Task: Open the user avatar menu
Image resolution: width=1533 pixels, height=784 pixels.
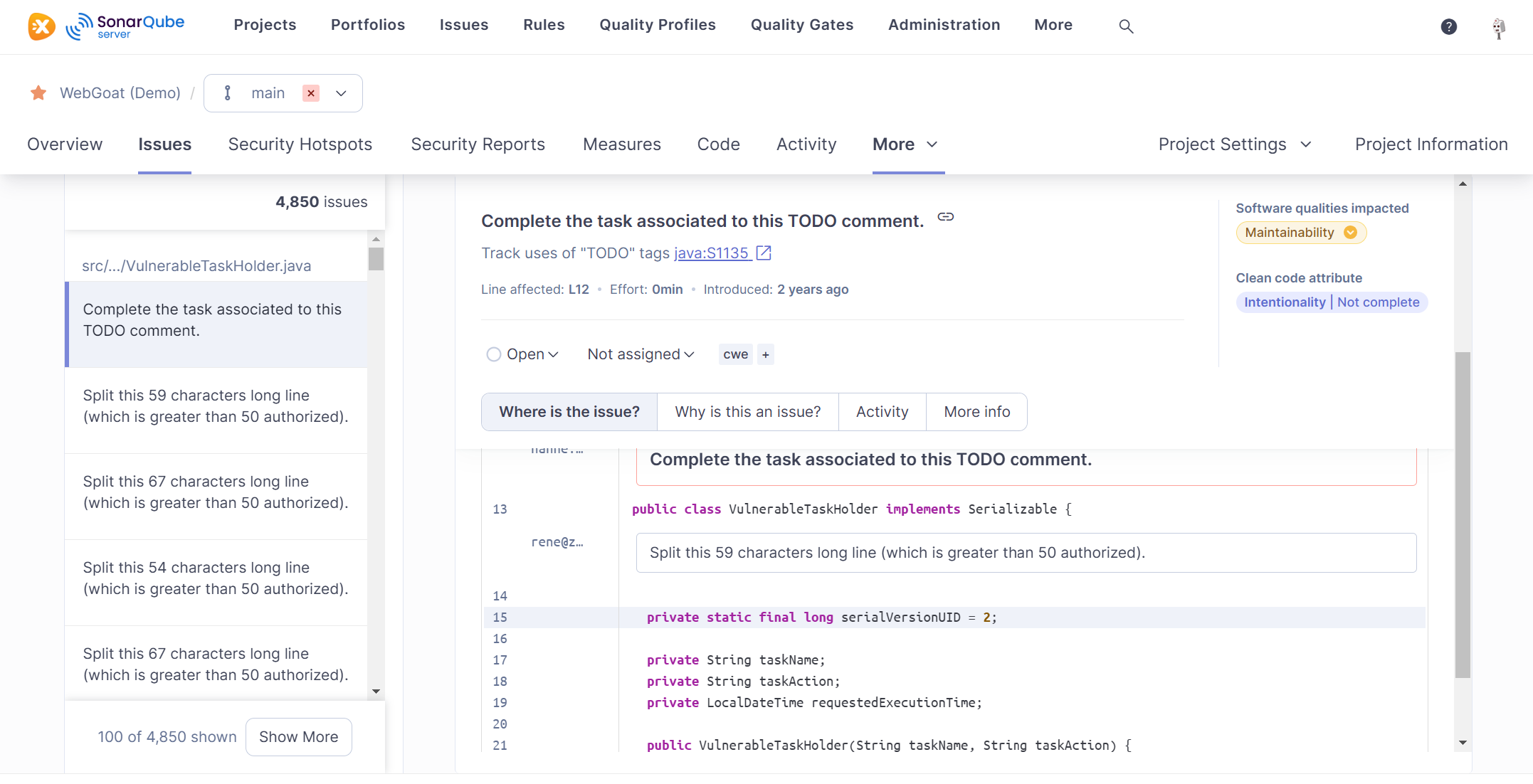Action: click(1499, 28)
